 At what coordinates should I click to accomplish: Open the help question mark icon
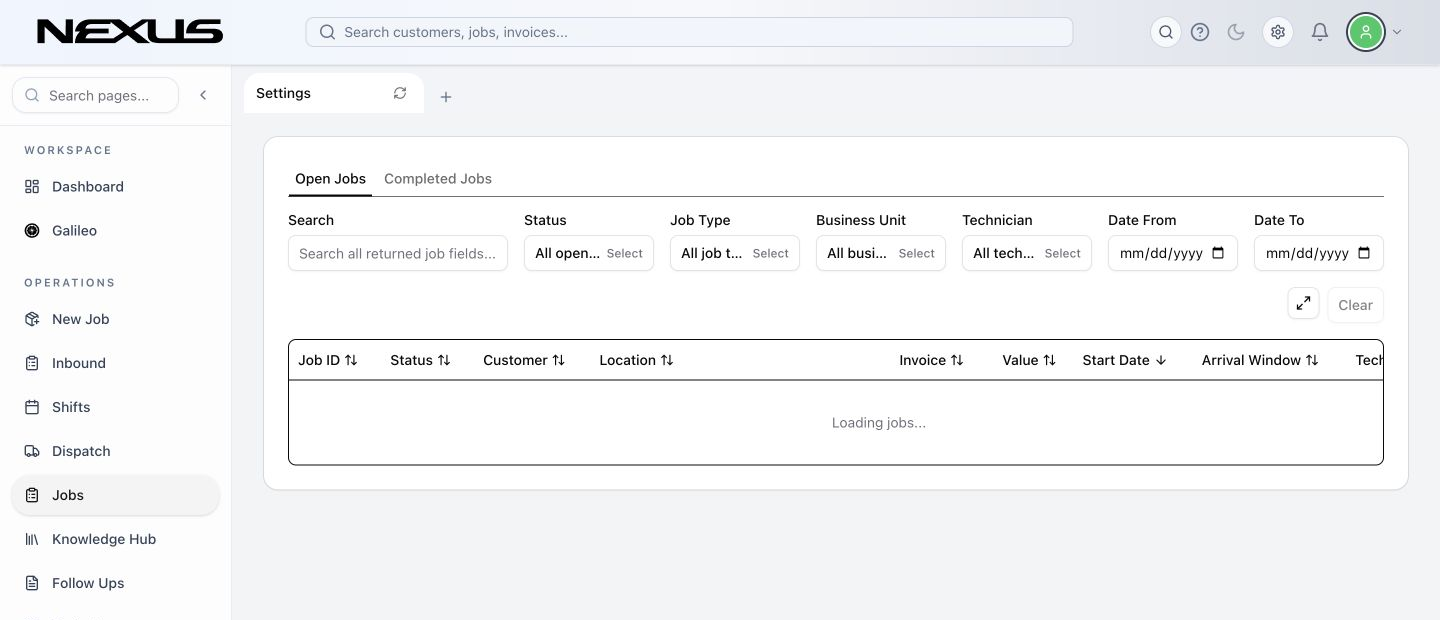pos(1200,32)
